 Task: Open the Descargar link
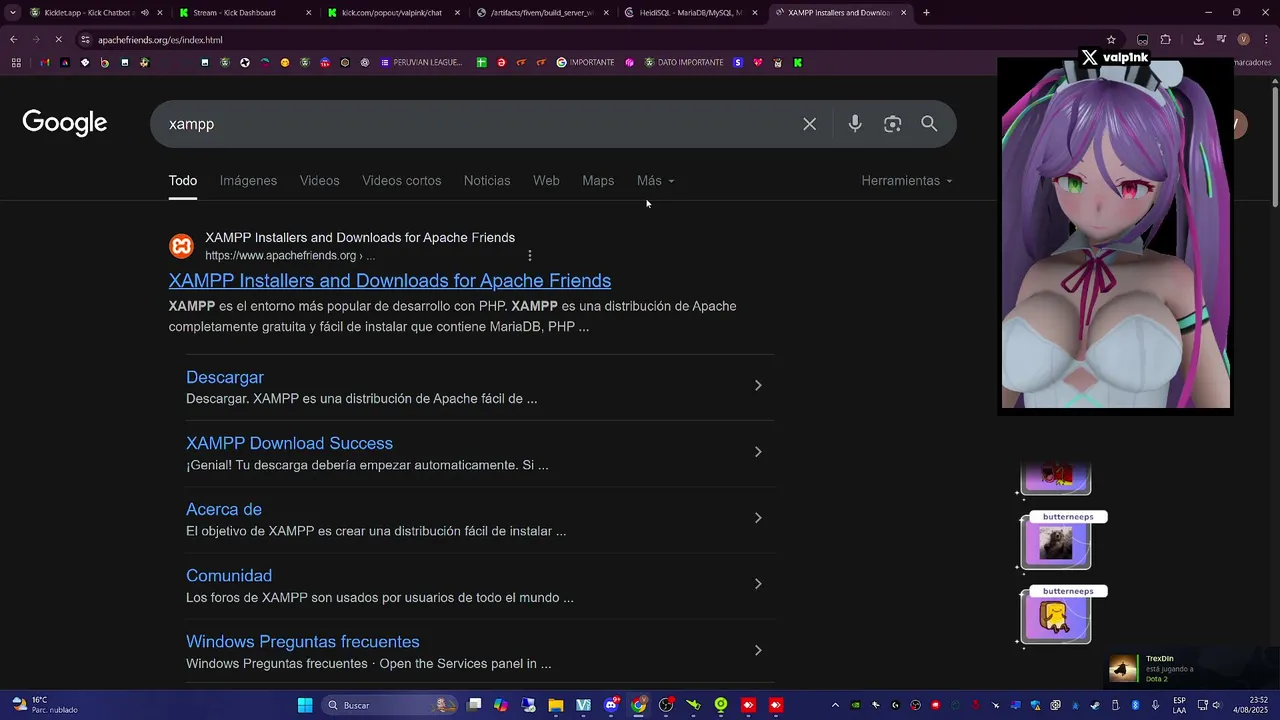(x=225, y=377)
